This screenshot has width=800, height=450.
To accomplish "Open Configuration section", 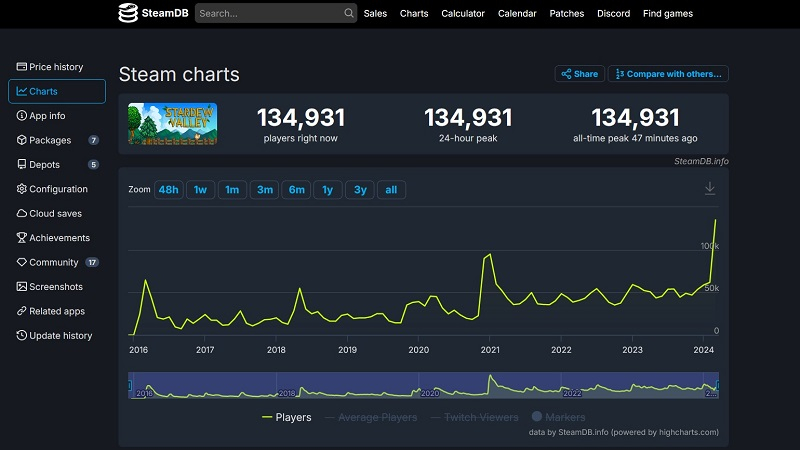I will [x=57, y=189].
